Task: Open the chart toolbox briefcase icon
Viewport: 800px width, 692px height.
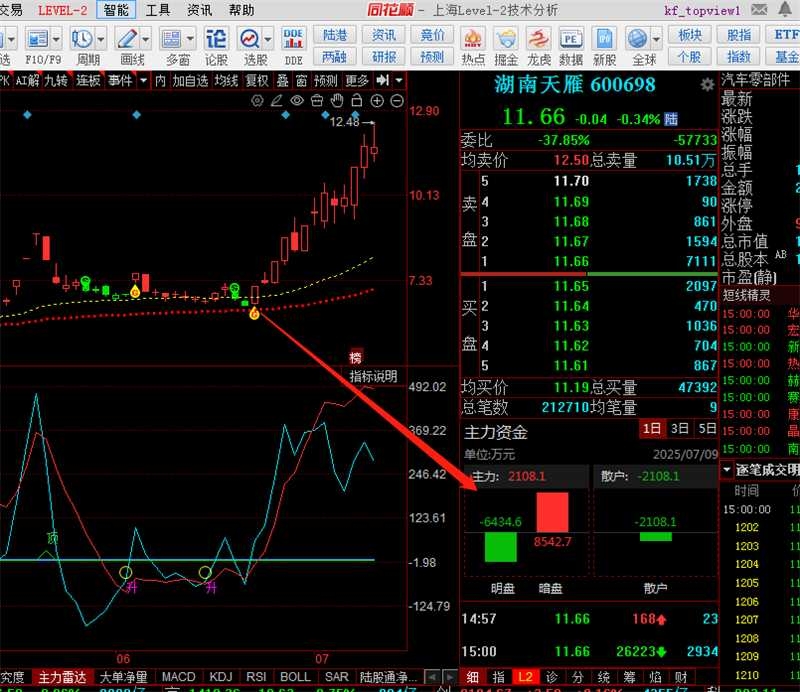Action: coord(317,101)
